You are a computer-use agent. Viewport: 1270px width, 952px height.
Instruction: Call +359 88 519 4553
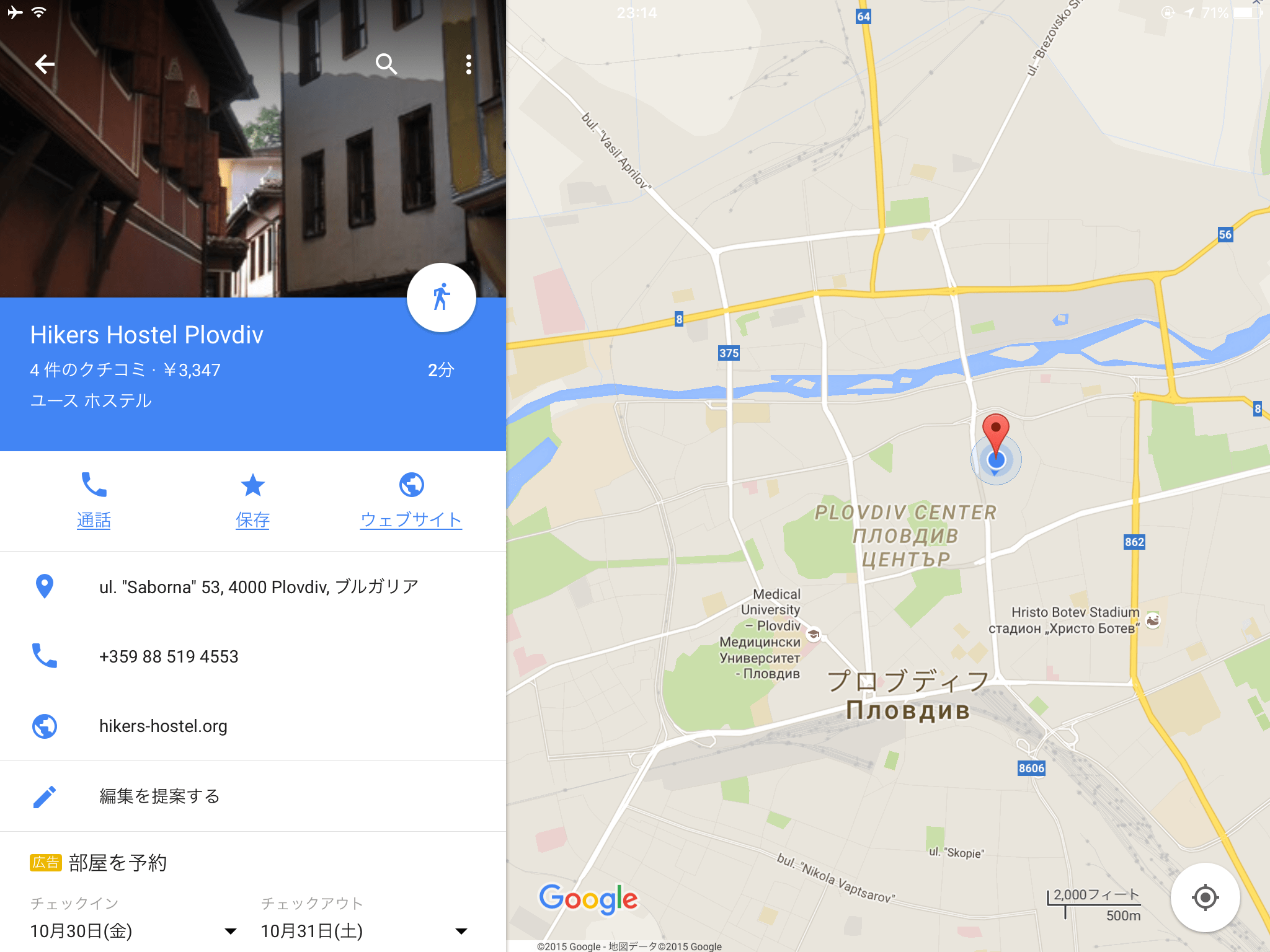[x=253, y=656]
